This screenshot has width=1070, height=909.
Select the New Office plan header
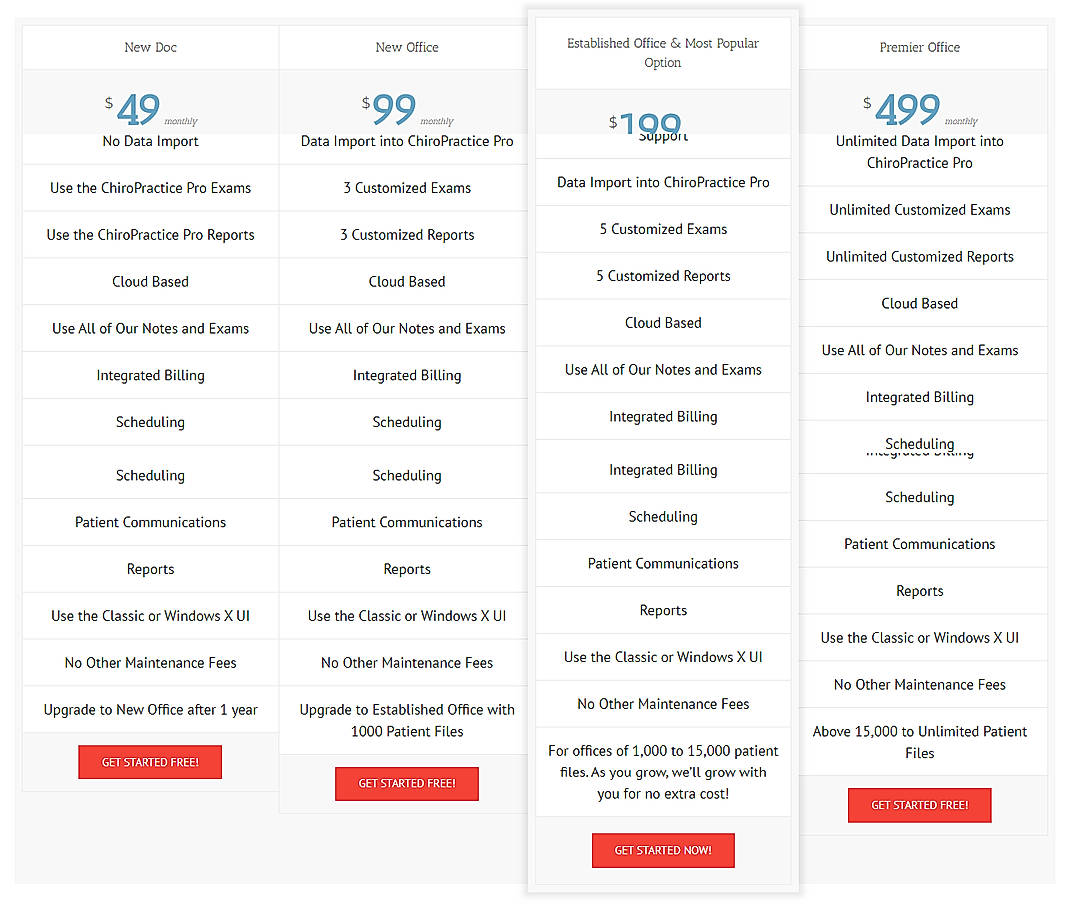tap(406, 47)
